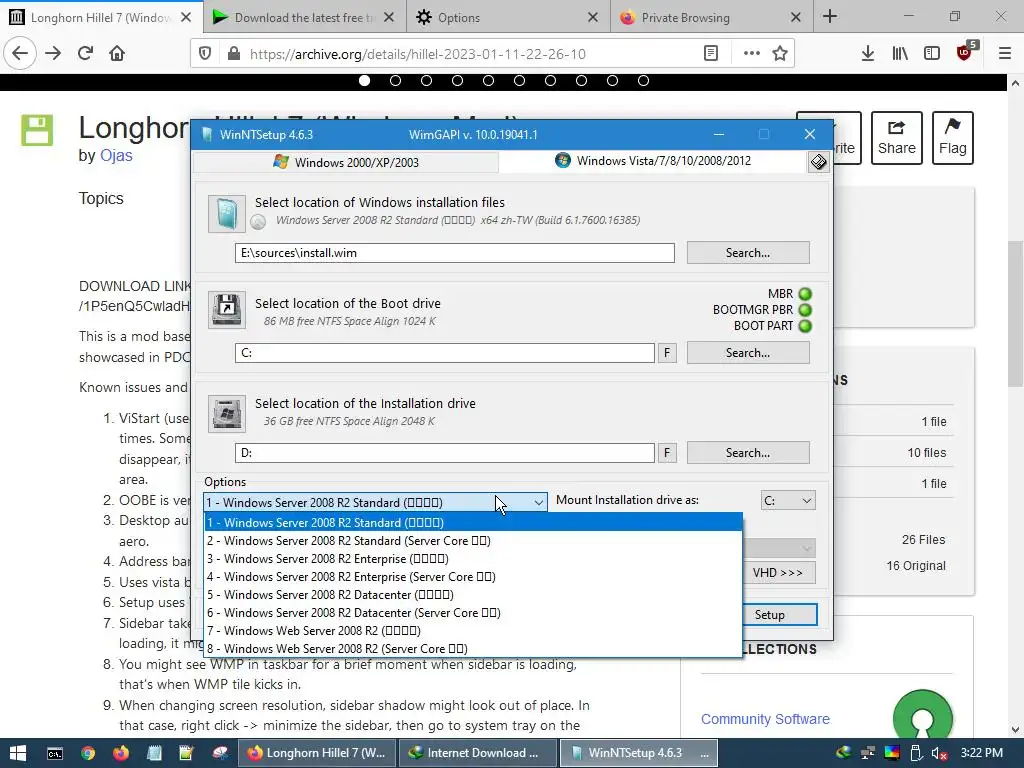Select the first carousel dot
The image size is (1024, 768).
click(x=364, y=80)
